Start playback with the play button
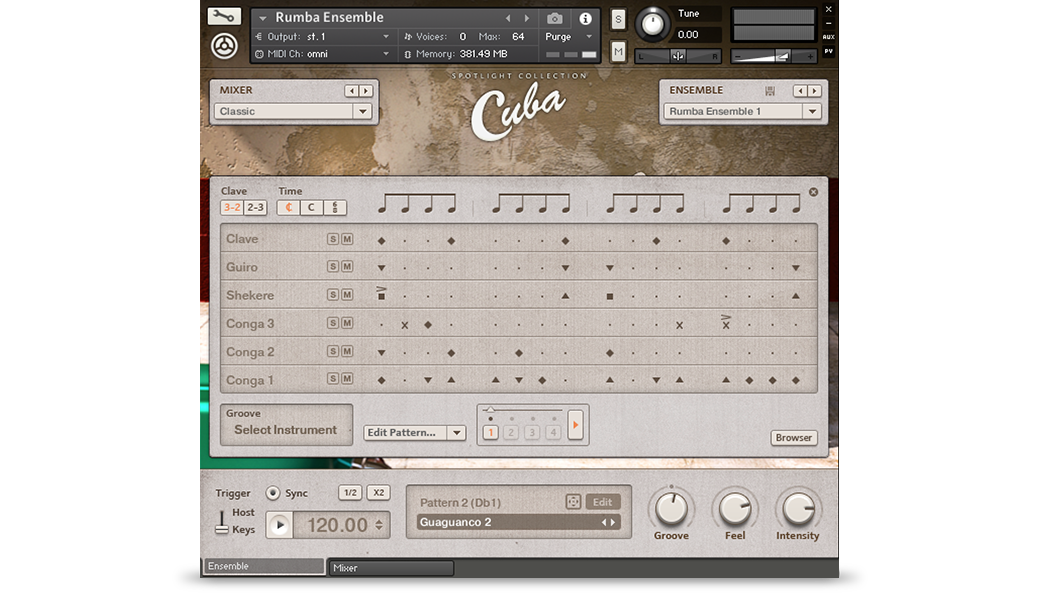1040x600 pixels. (280, 525)
